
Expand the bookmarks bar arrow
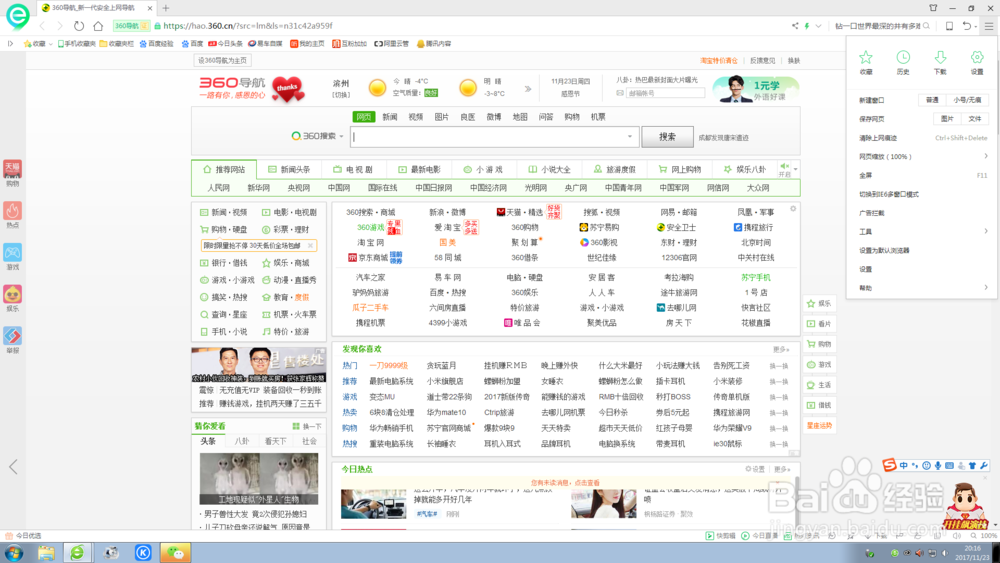(x=10, y=44)
